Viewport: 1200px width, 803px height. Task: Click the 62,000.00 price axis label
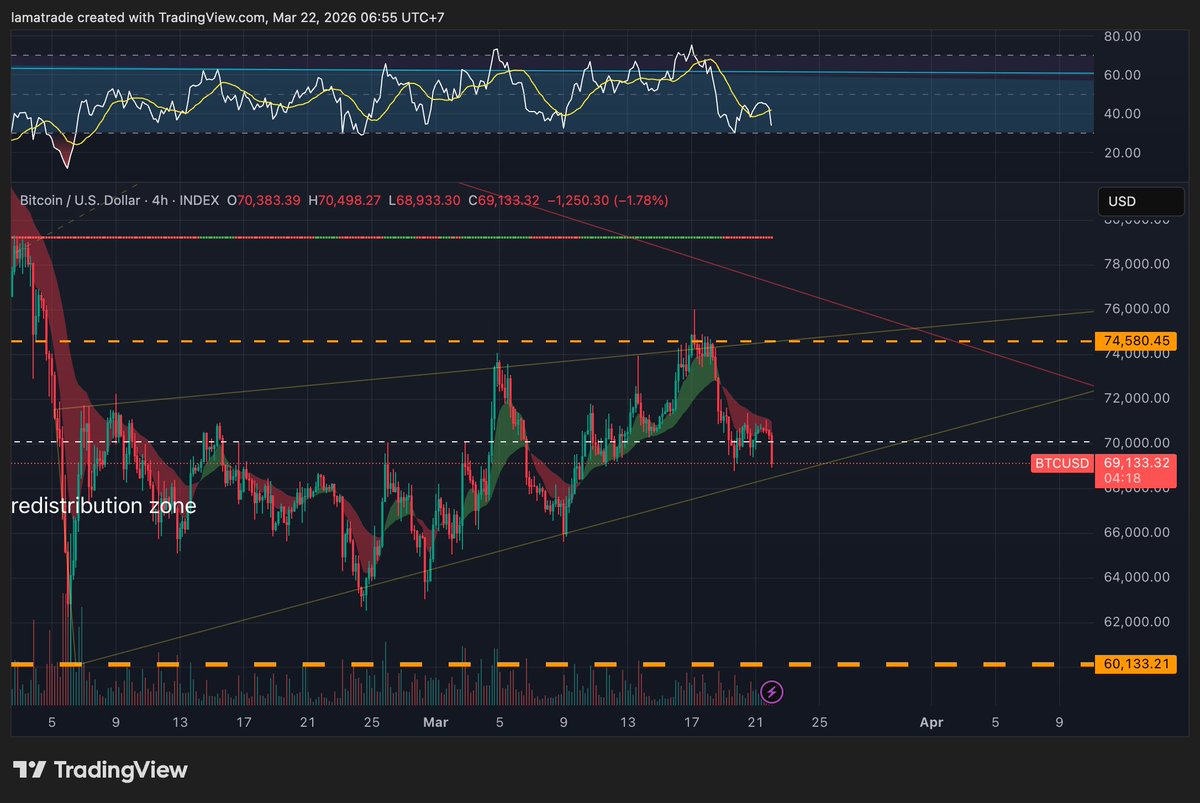pyautogui.click(x=1137, y=621)
